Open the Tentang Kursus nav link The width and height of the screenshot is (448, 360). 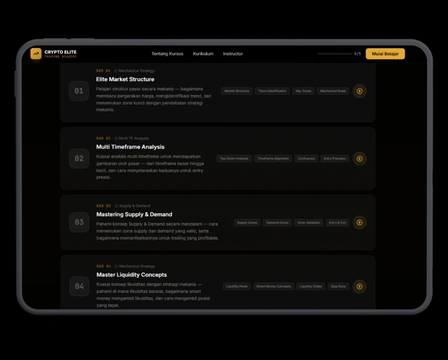(167, 54)
